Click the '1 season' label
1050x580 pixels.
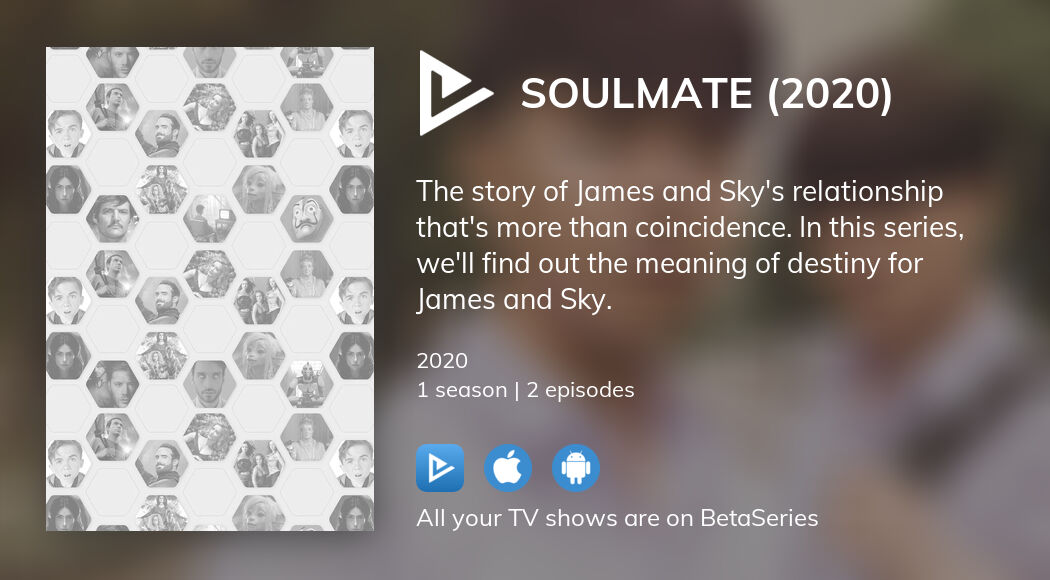[461, 390]
